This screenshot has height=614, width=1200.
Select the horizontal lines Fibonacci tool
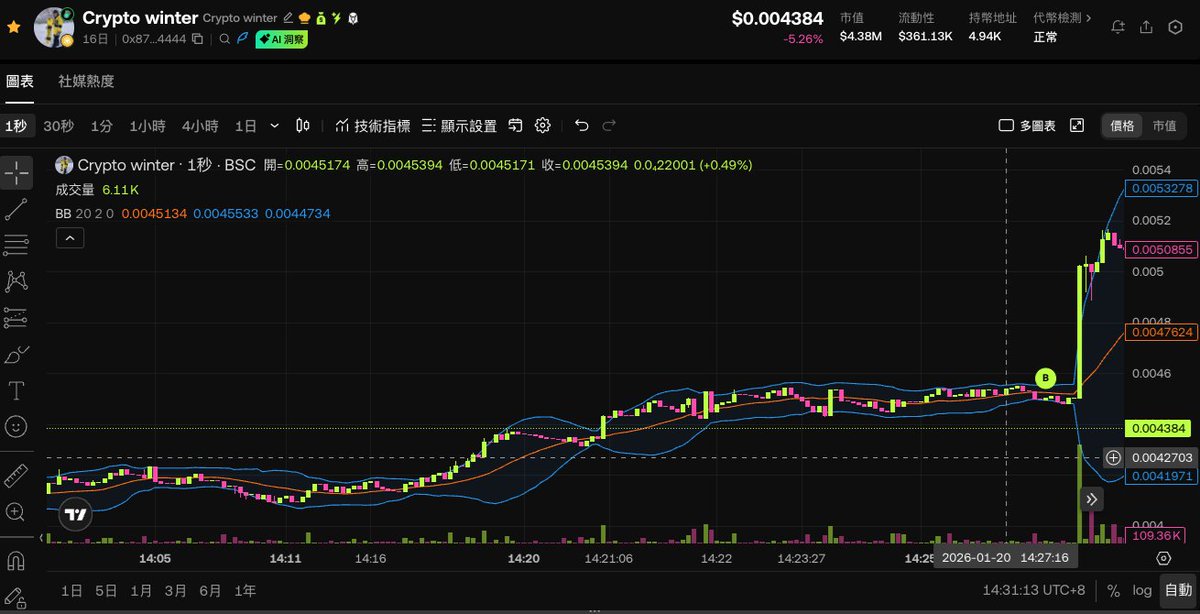coord(16,245)
